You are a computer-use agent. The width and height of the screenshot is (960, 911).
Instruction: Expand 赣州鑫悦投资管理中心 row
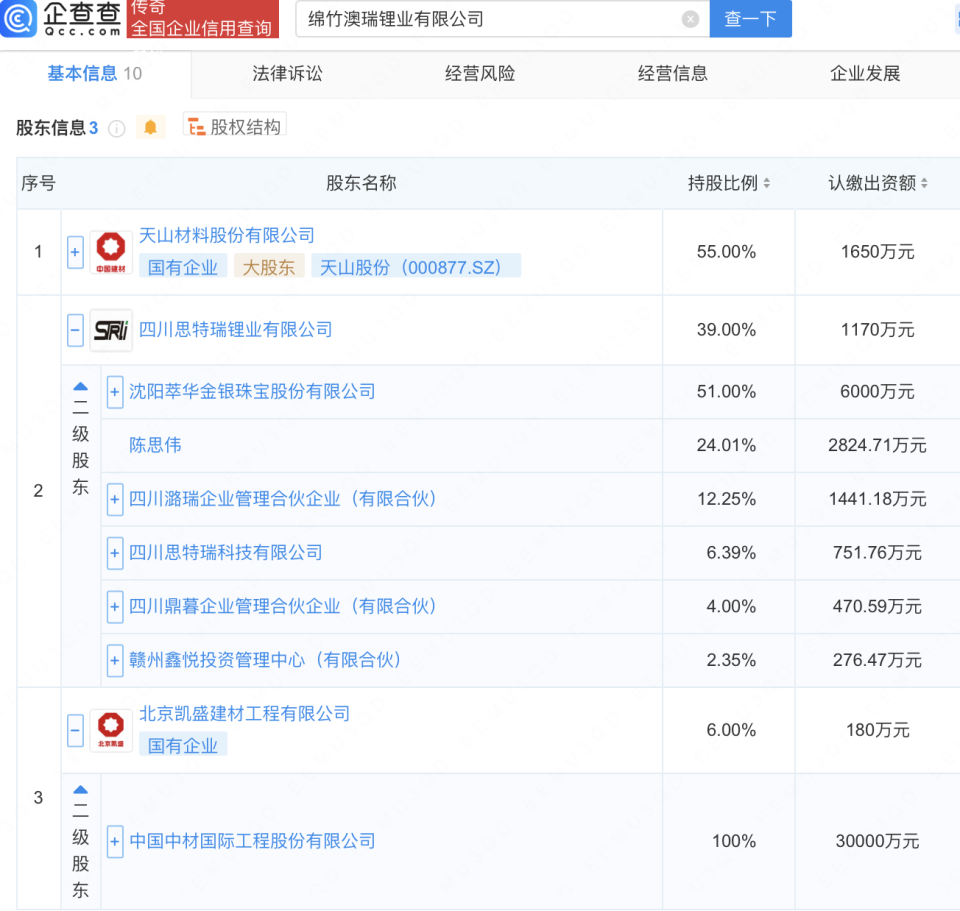115,661
